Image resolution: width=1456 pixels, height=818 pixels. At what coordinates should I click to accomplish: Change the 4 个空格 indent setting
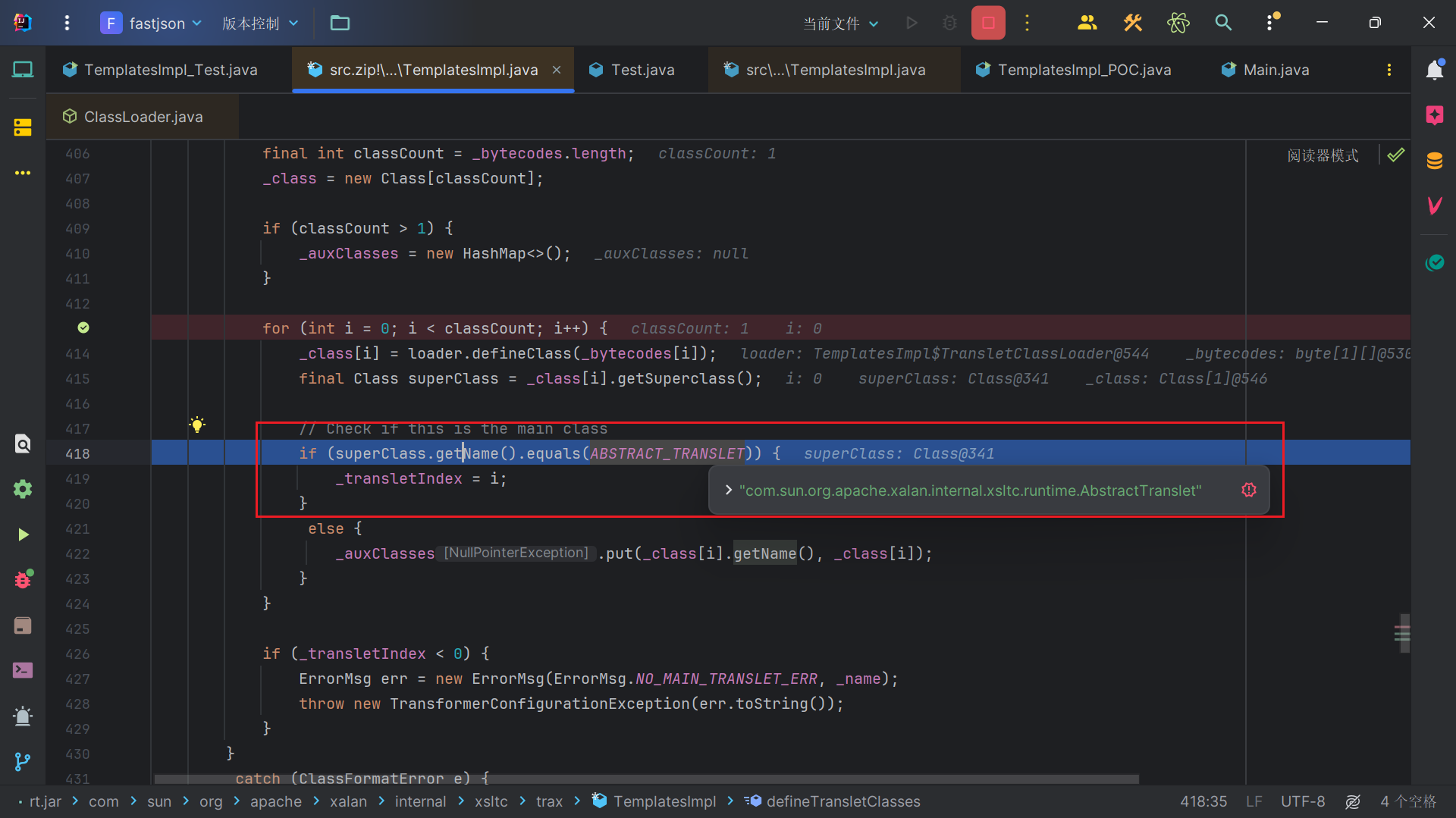[x=1408, y=802]
